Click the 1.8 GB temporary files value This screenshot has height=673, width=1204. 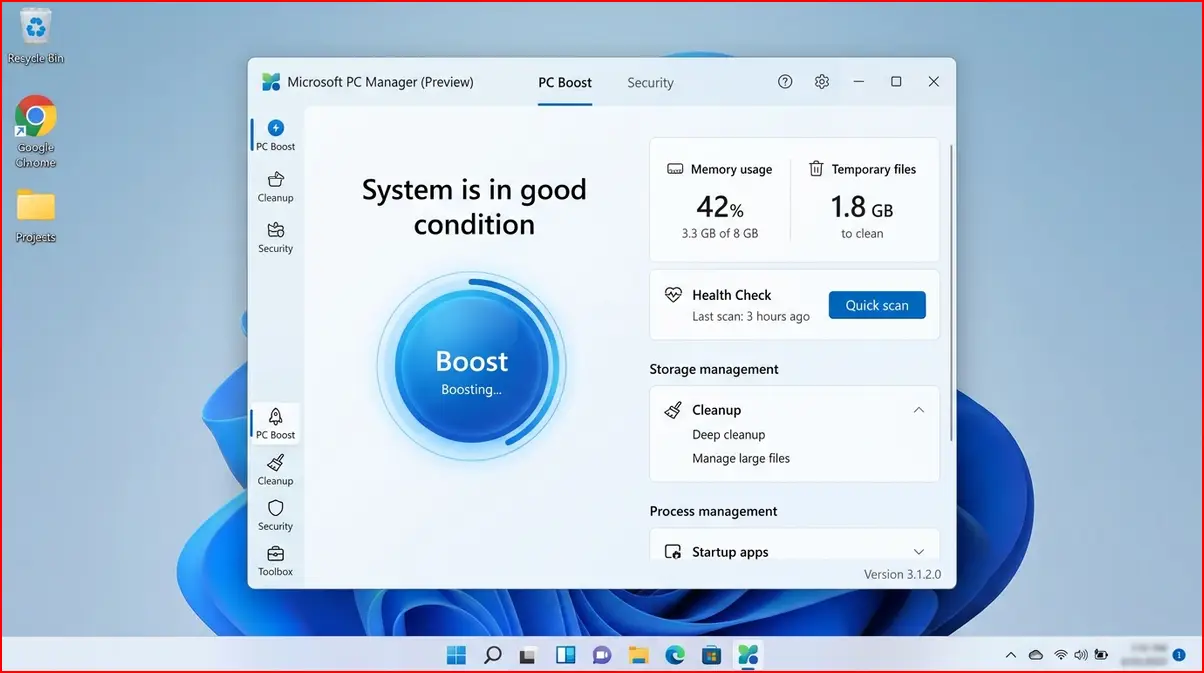click(862, 207)
